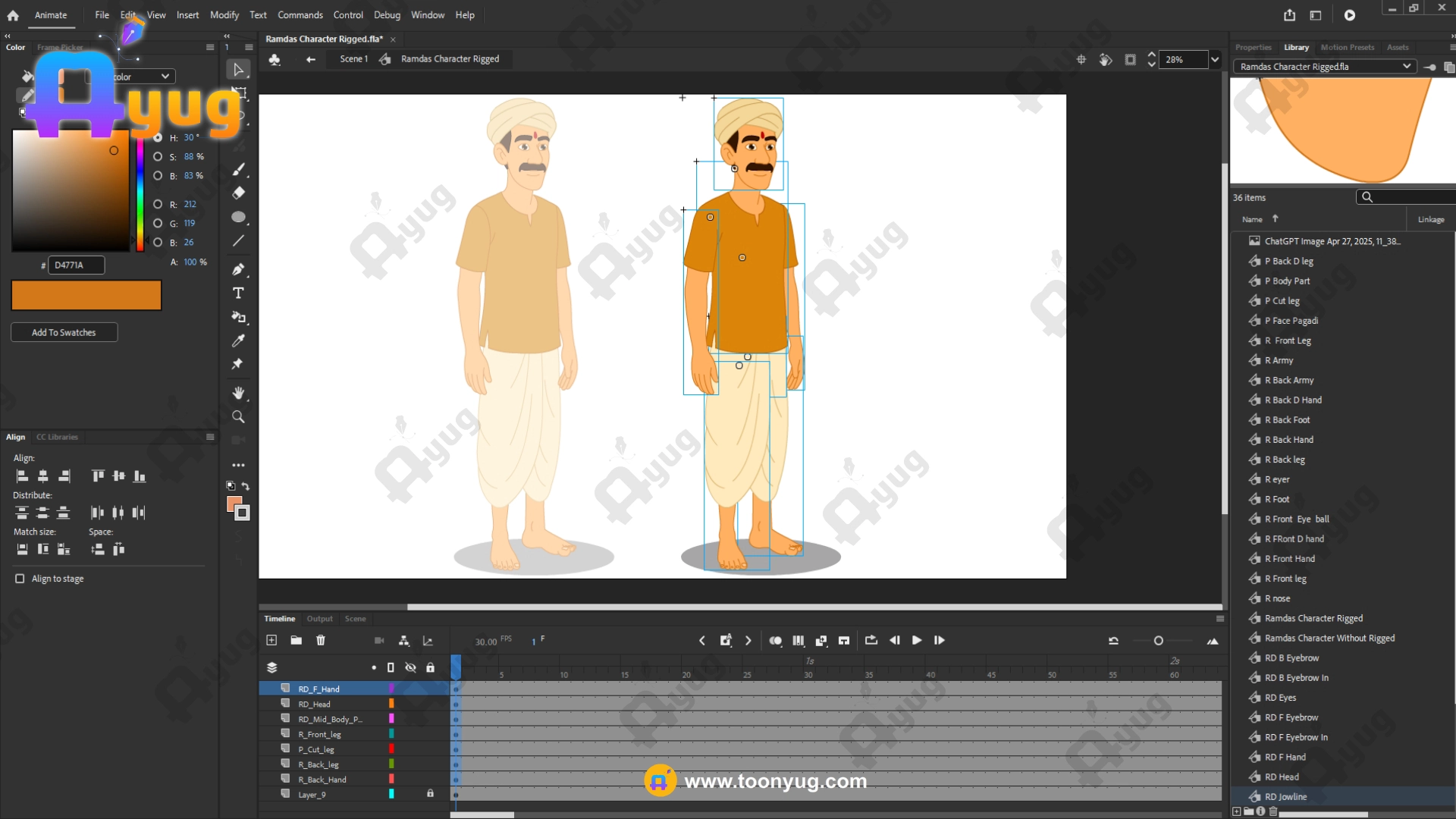This screenshot has height=819, width=1456.
Task: Select the Line tool
Action: pos(238,241)
